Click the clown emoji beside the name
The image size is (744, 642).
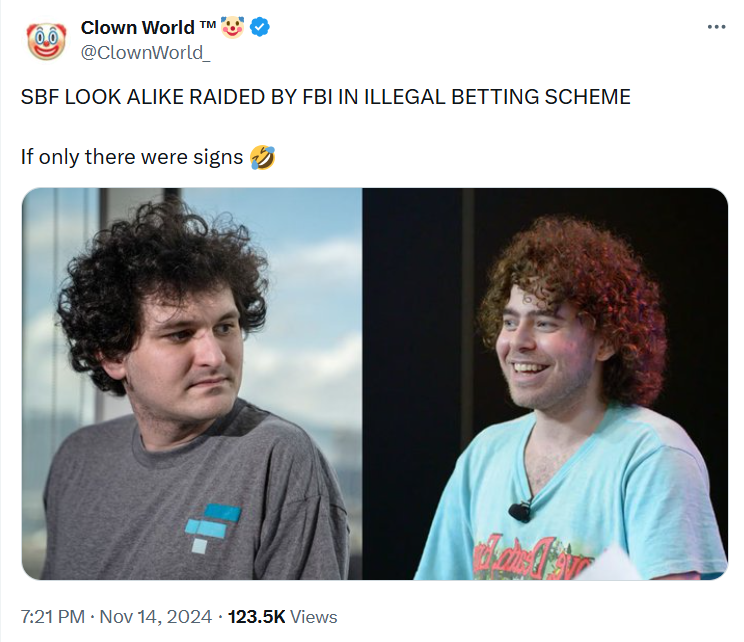coord(232,27)
